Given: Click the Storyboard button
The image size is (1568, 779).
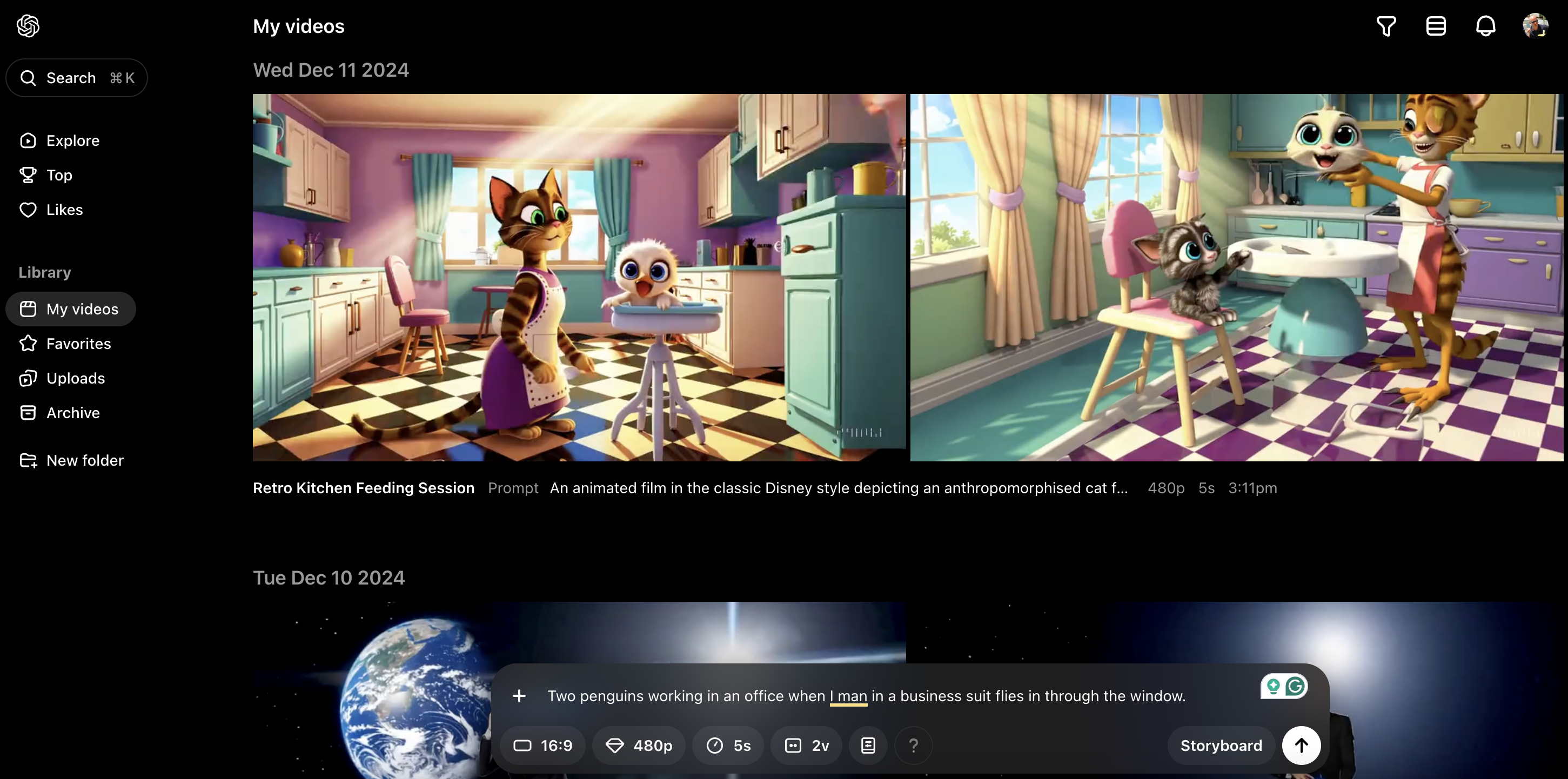Looking at the screenshot, I should [x=1221, y=746].
